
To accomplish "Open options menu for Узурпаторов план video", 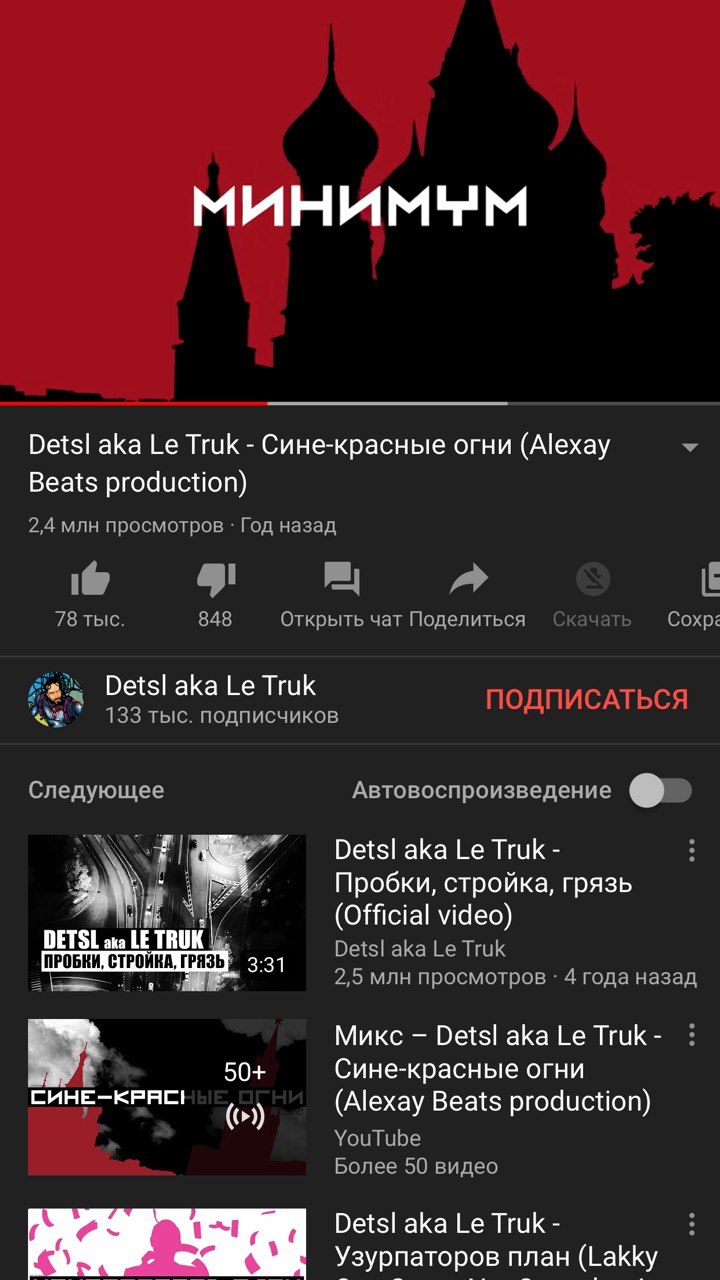I will coord(691,1224).
